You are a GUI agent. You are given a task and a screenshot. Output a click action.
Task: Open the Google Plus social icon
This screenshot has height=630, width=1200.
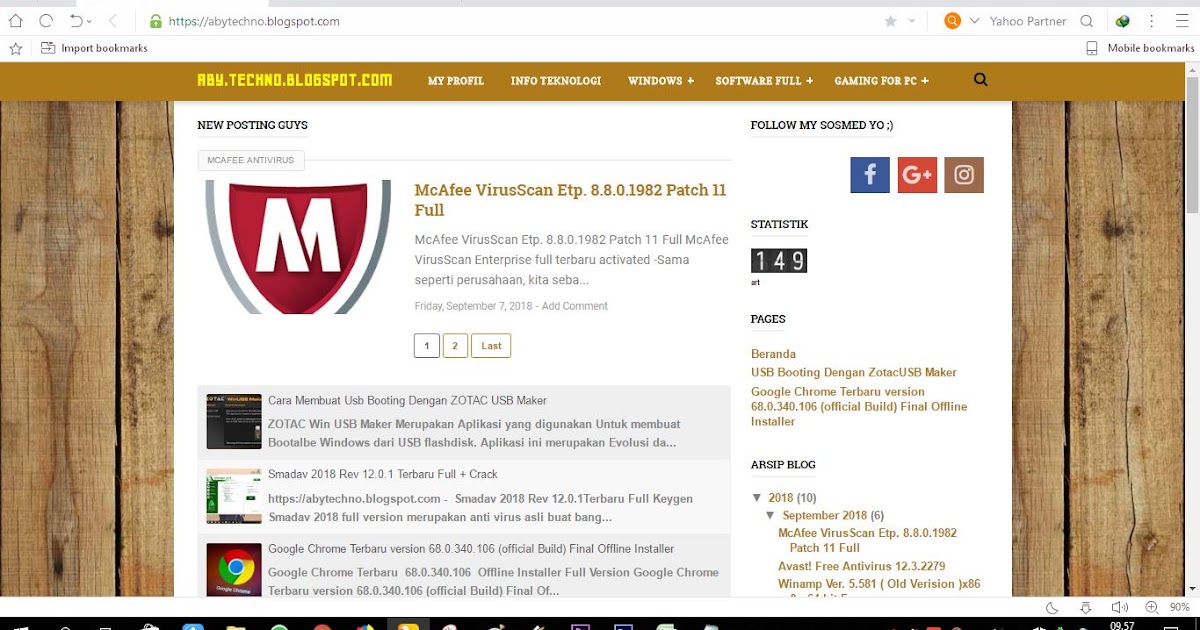(x=917, y=175)
